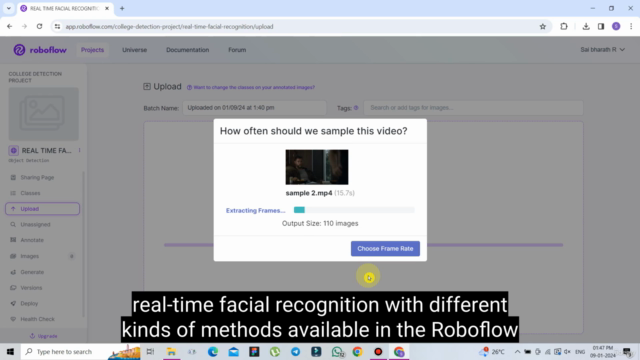Click the address bar URL

pyautogui.click(x=169, y=27)
